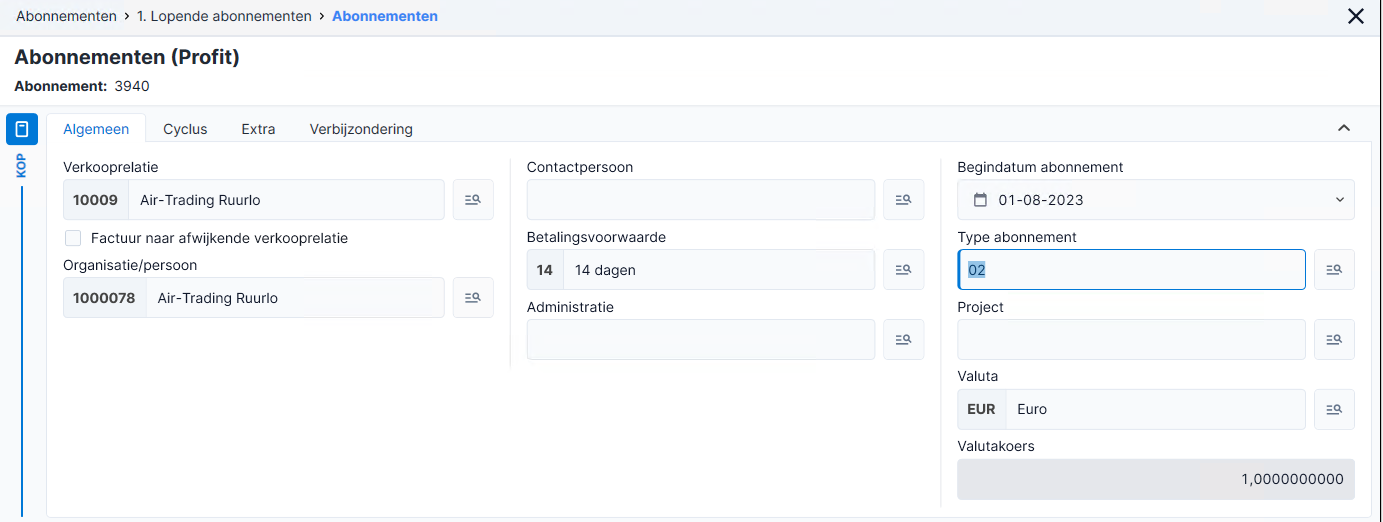Image resolution: width=1383 pixels, height=522 pixels.
Task: Open lookup for Verkooprelatie field
Action: coord(473,200)
